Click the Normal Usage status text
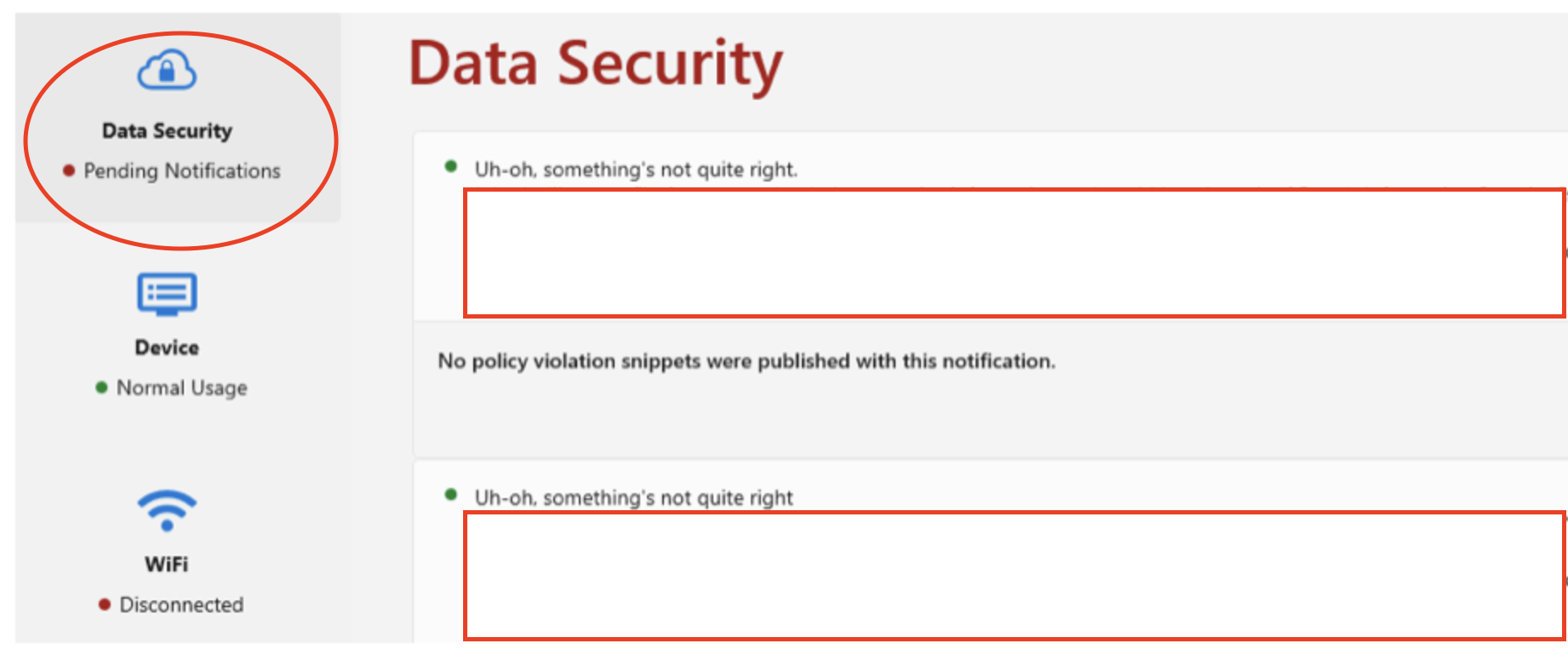The height and width of the screenshot is (649, 1568). click(x=181, y=388)
